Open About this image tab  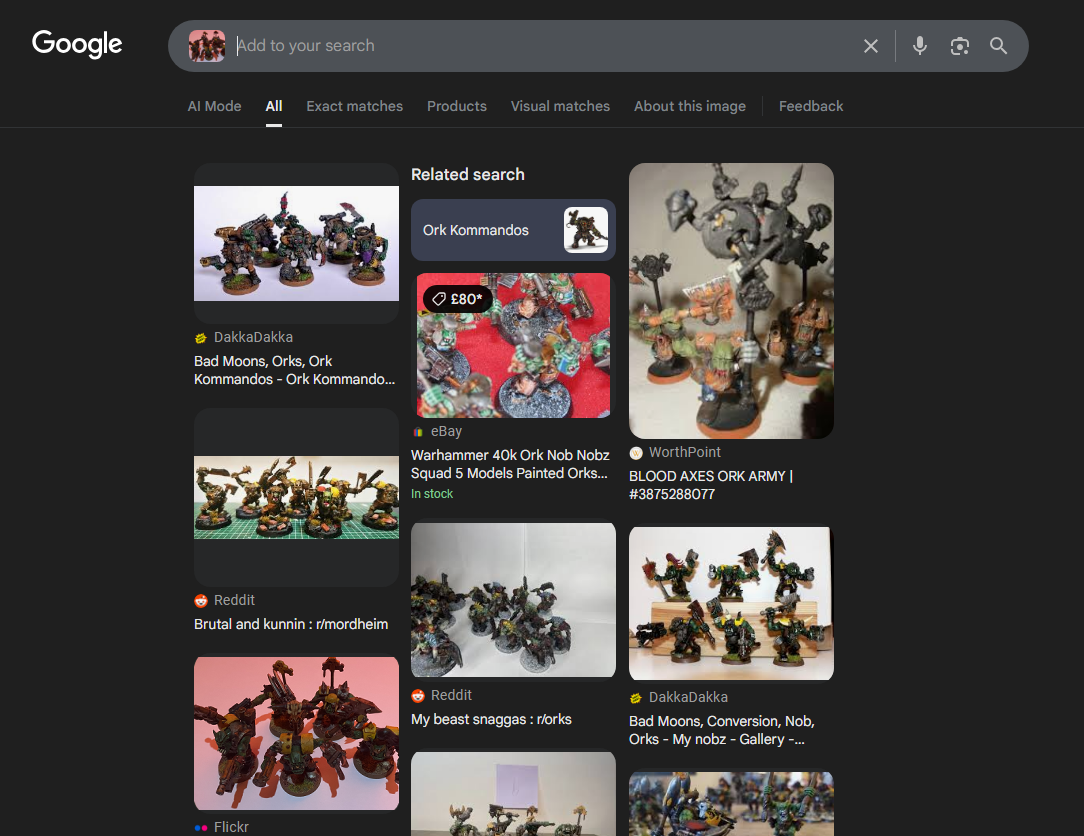[x=690, y=106]
